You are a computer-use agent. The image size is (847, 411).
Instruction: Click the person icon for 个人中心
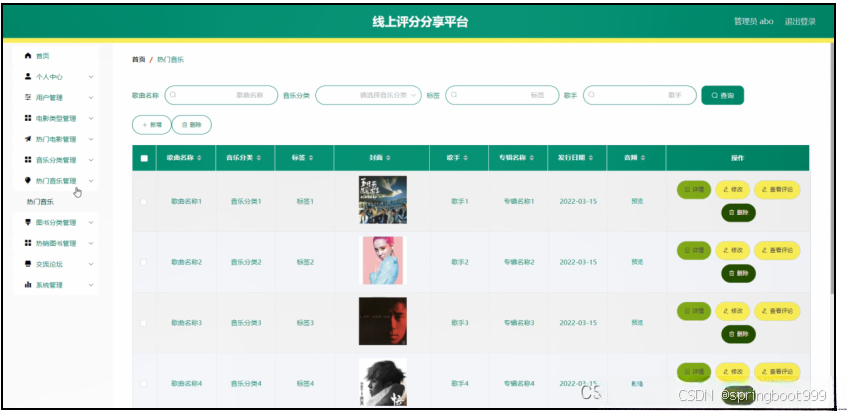28,77
